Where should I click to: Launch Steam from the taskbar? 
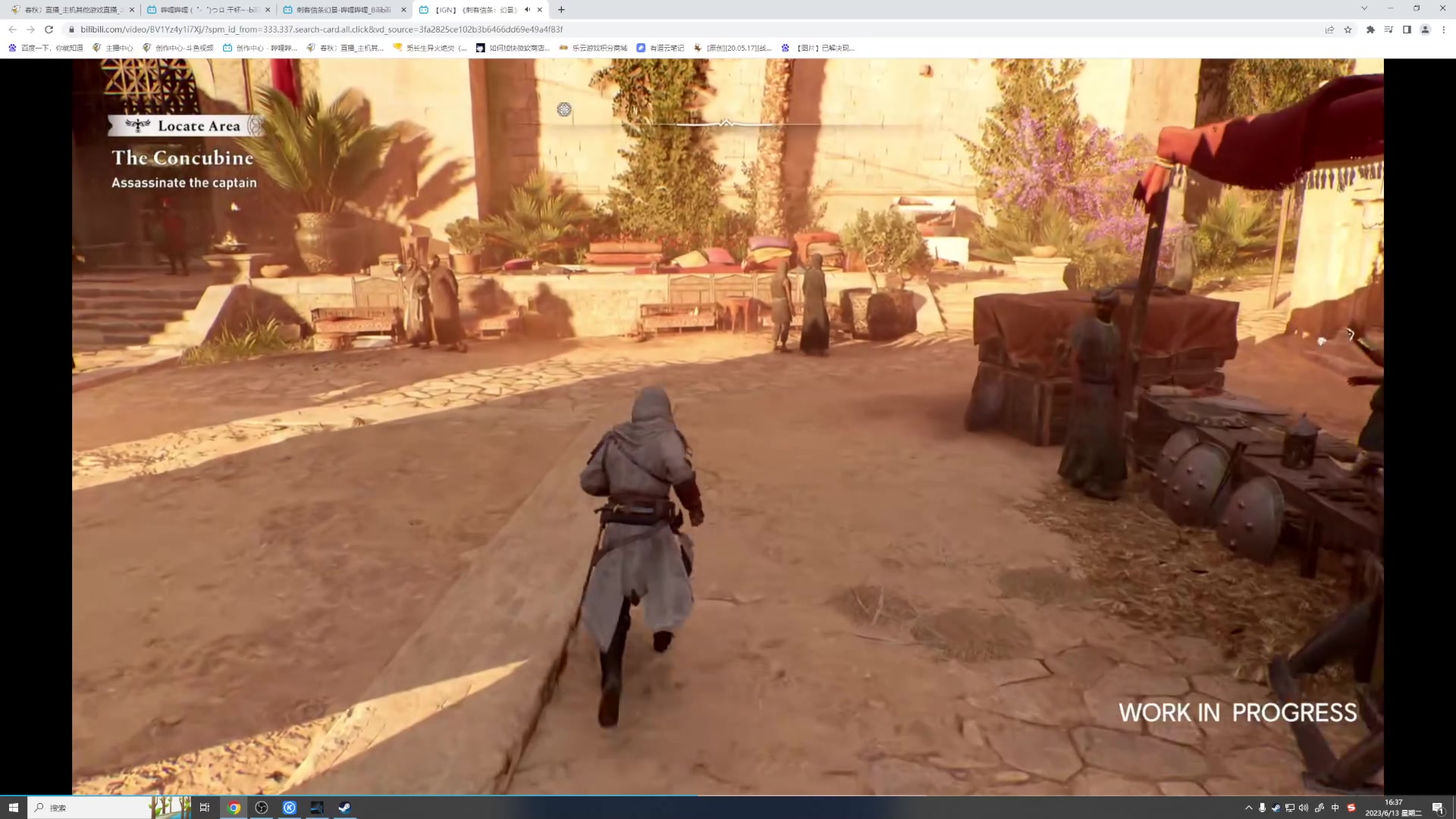click(344, 808)
